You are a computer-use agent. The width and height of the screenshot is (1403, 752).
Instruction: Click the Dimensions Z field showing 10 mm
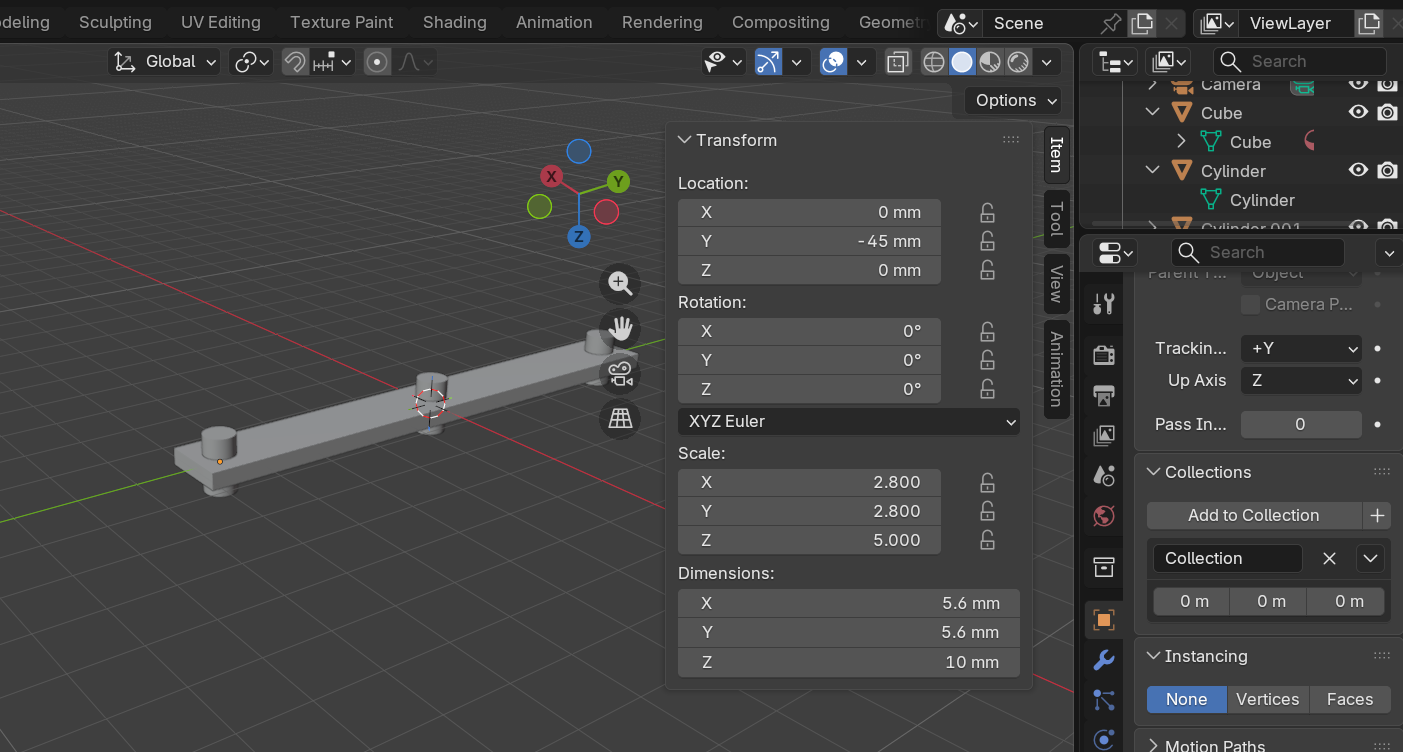[849, 662]
